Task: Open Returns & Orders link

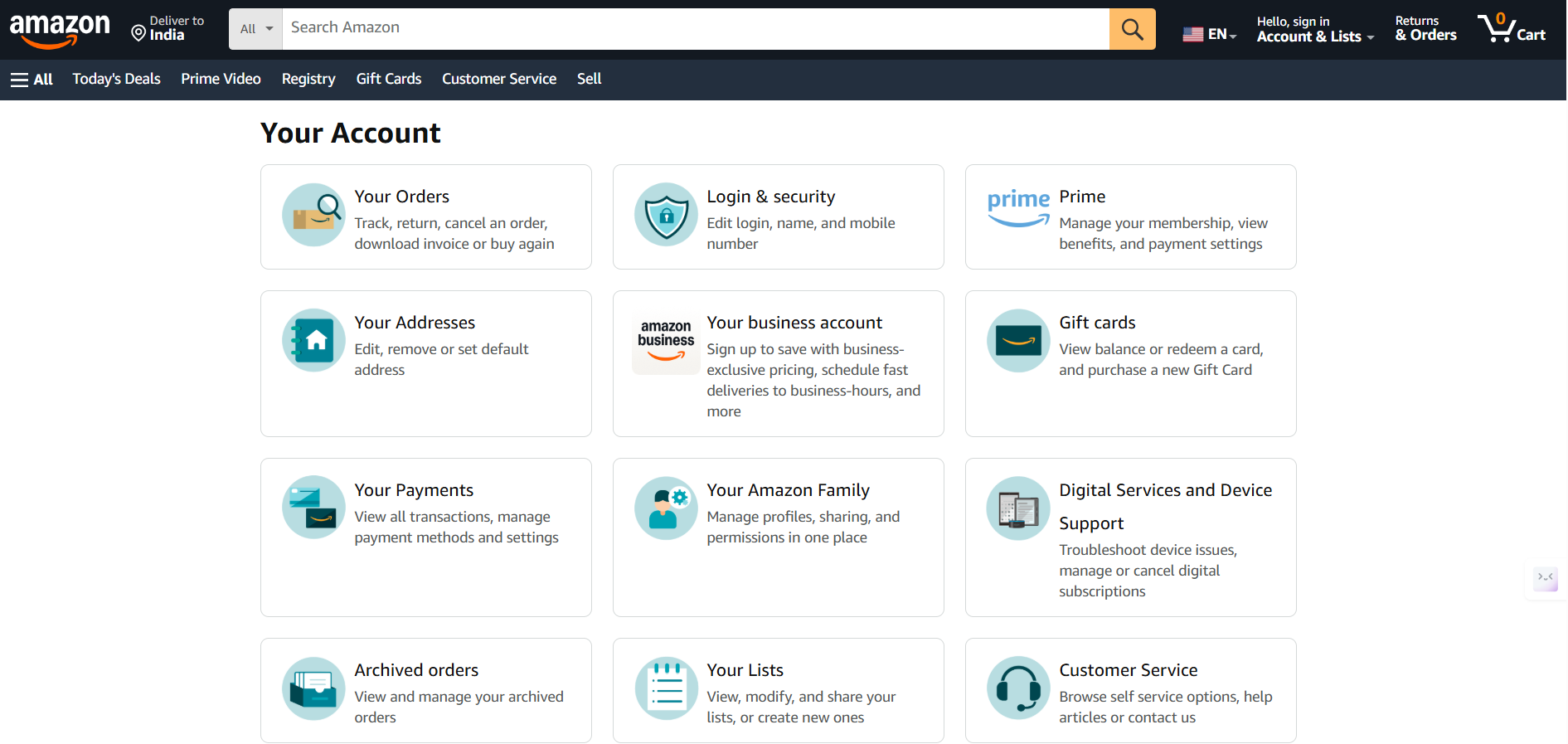Action: 1425,28
